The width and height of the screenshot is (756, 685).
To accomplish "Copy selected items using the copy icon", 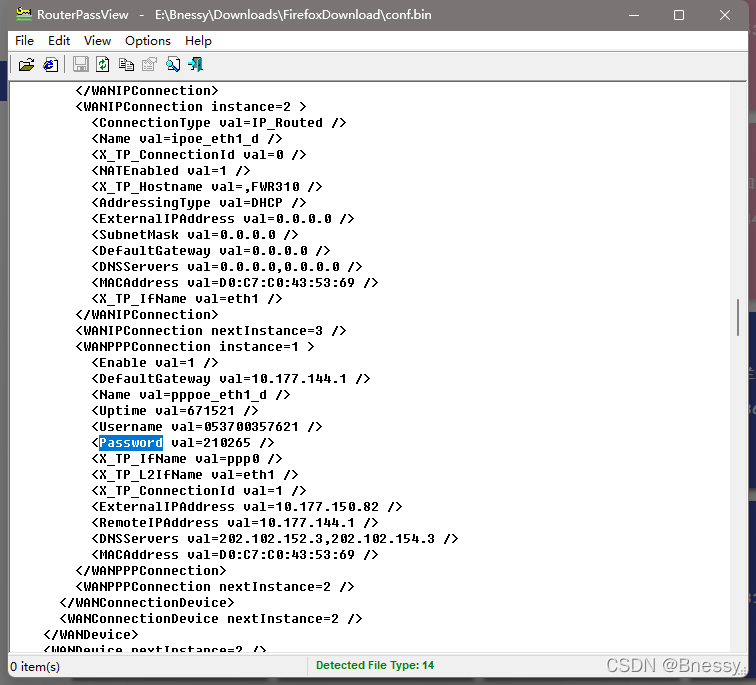I will [x=126, y=64].
